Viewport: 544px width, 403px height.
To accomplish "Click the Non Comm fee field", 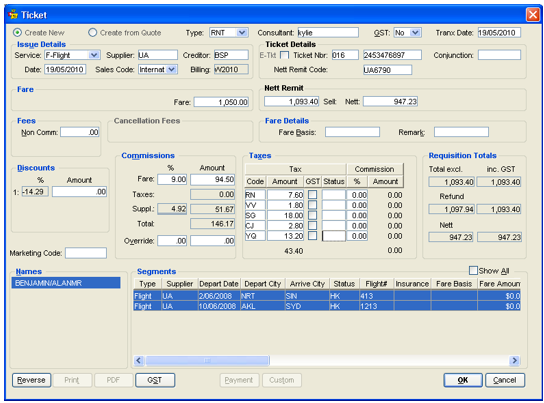I will click(79, 132).
